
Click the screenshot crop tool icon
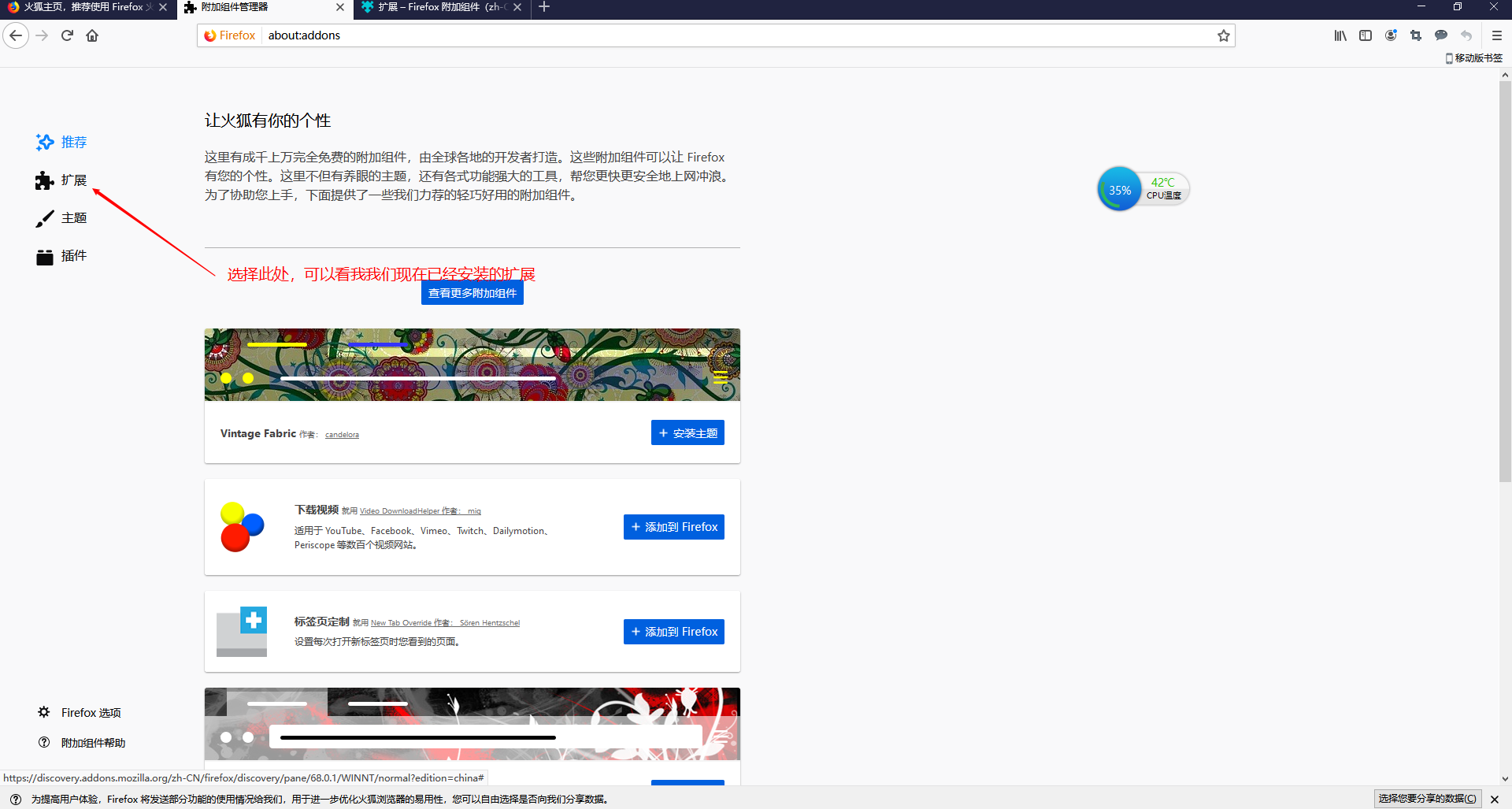coord(1416,35)
